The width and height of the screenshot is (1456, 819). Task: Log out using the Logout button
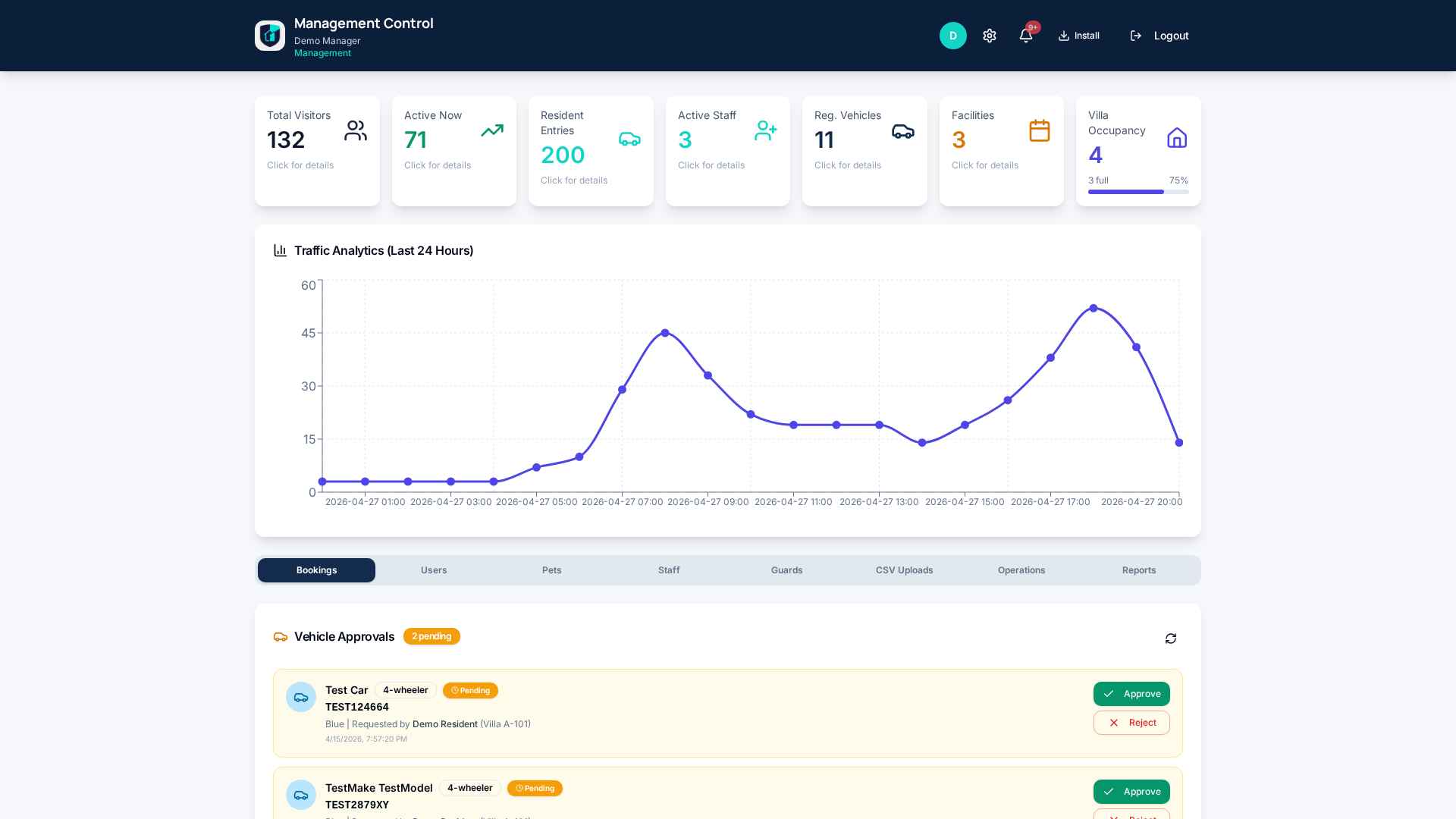click(1159, 36)
